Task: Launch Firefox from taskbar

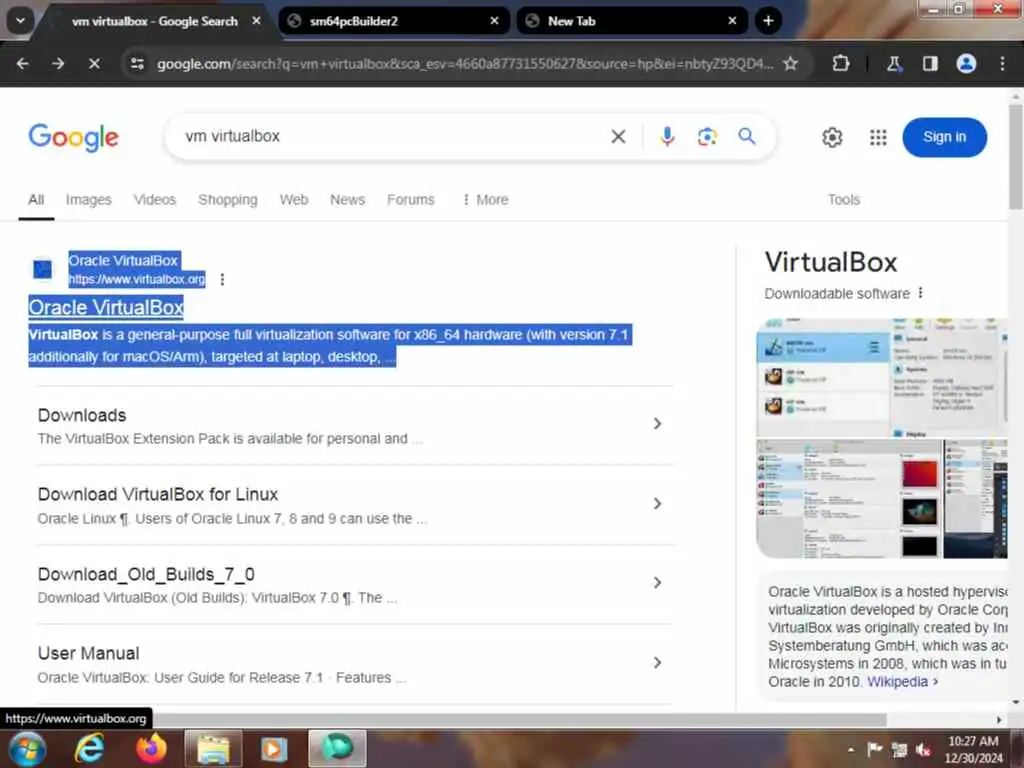Action: click(151, 748)
